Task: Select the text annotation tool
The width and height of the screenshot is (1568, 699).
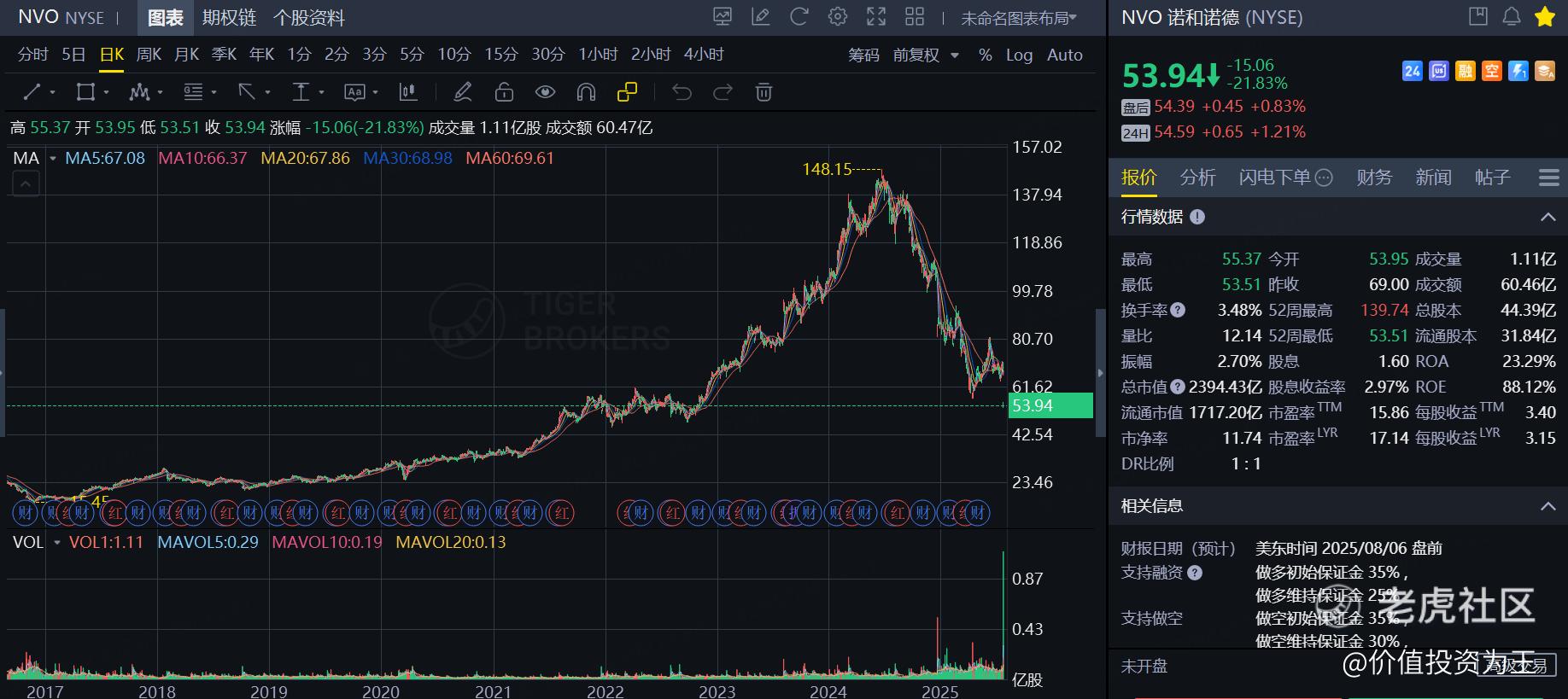Action: [x=354, y=91]
